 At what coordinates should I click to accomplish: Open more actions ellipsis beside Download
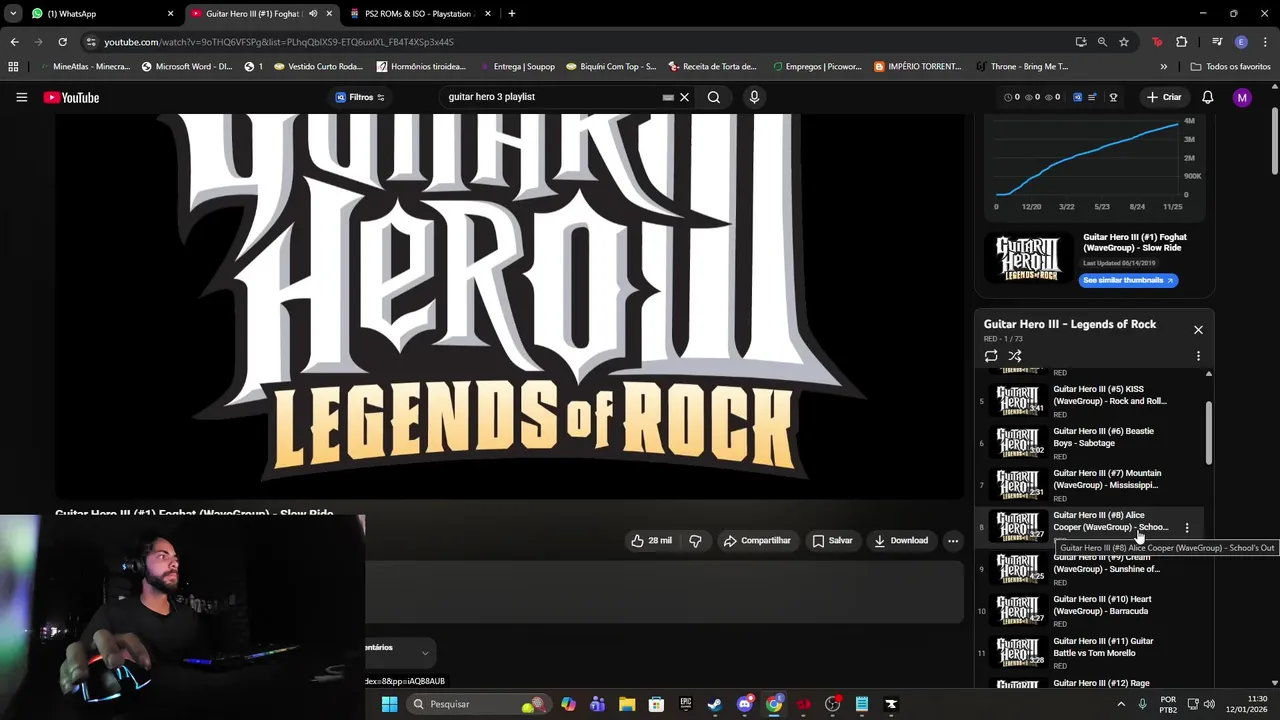coord(953,540)
